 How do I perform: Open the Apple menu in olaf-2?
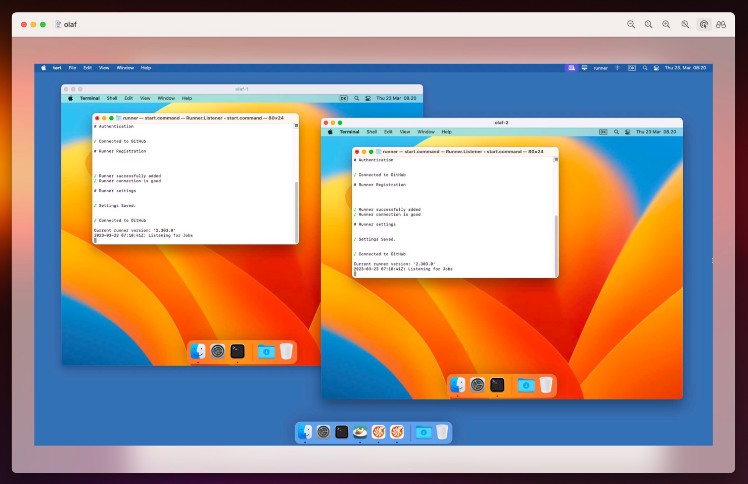coord(329,132)
